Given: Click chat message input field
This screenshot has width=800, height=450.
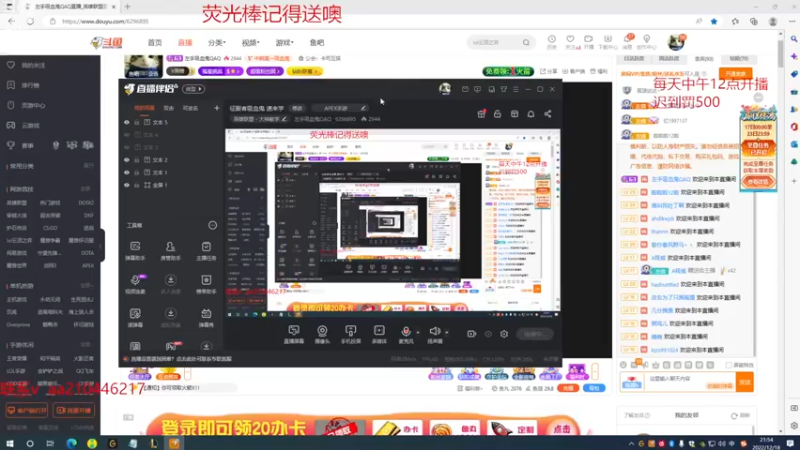Looking at the screenshot, I should [x=689, y=382].
